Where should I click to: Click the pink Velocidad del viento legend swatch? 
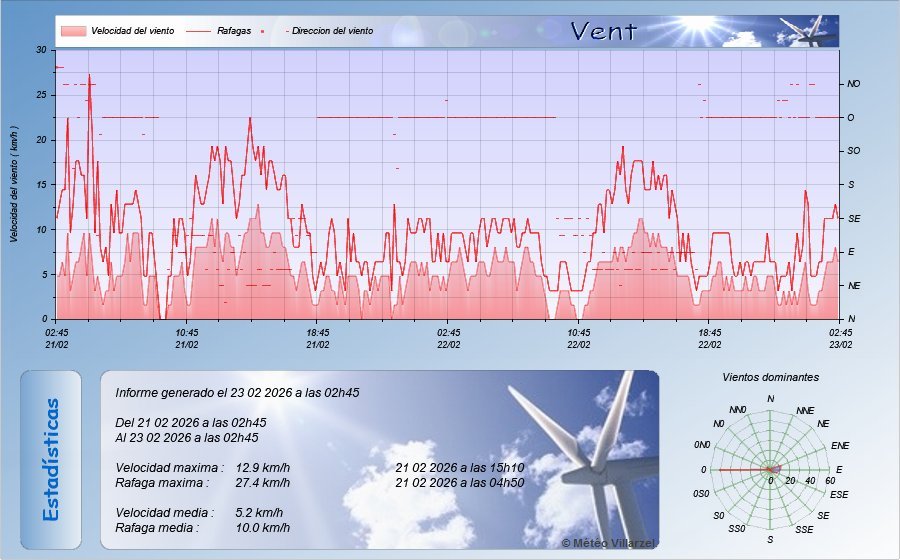pos(73,31)
